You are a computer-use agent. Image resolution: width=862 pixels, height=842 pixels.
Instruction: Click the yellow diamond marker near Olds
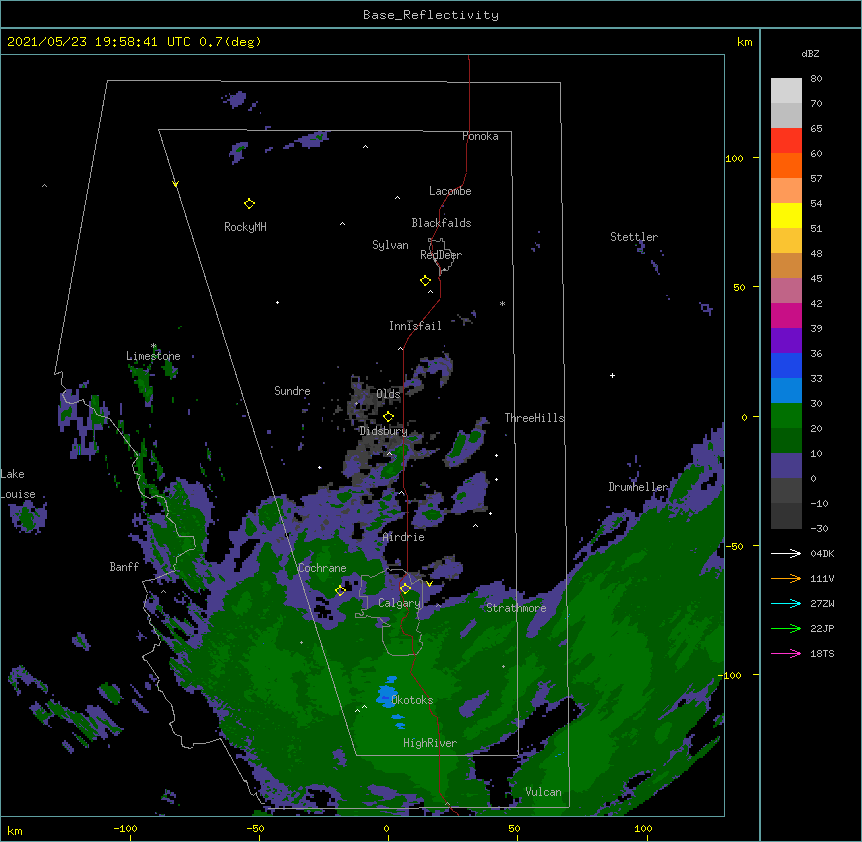click(388, 417)
